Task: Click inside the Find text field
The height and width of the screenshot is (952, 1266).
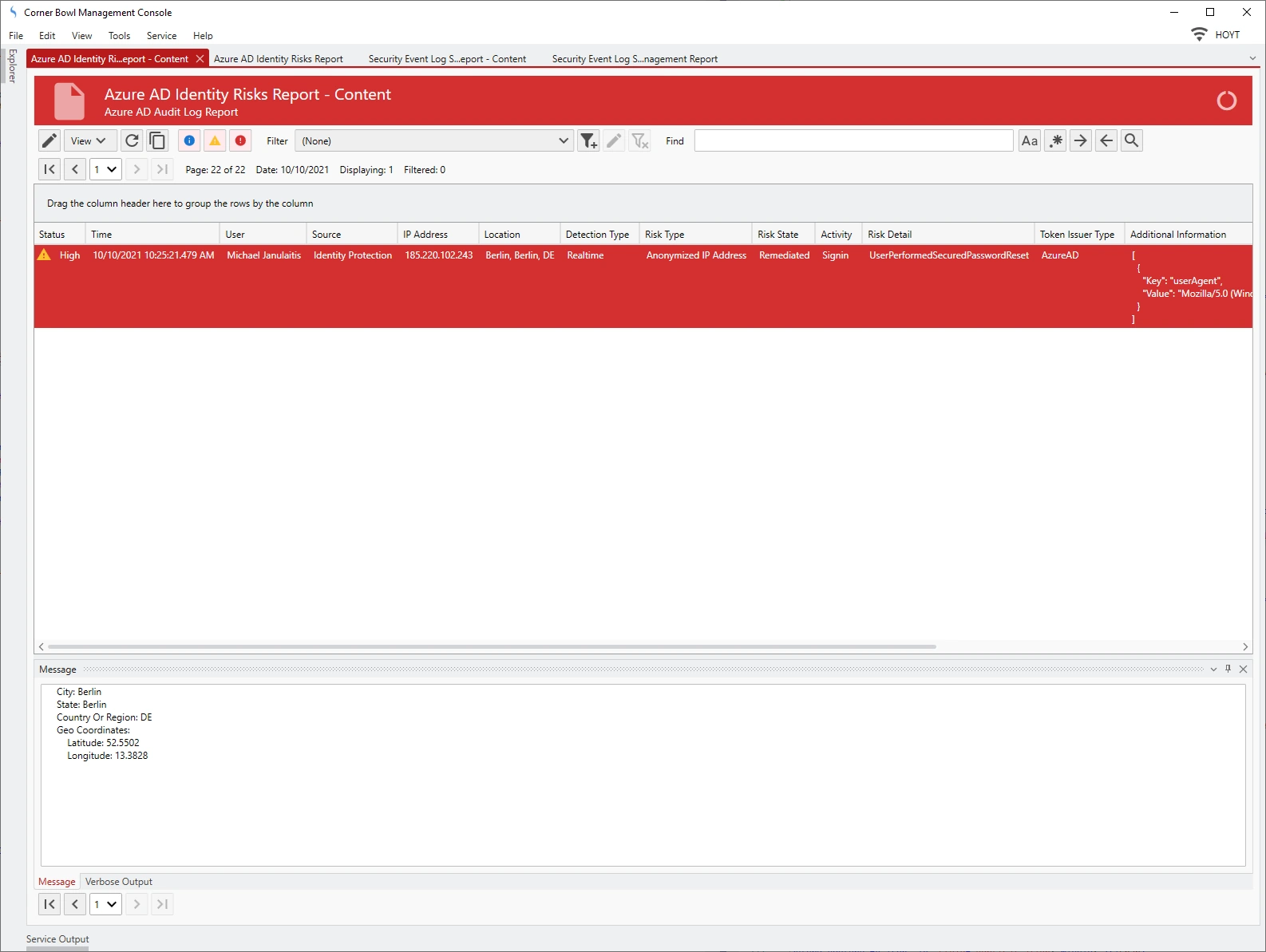Action: [x=853, y=140]
